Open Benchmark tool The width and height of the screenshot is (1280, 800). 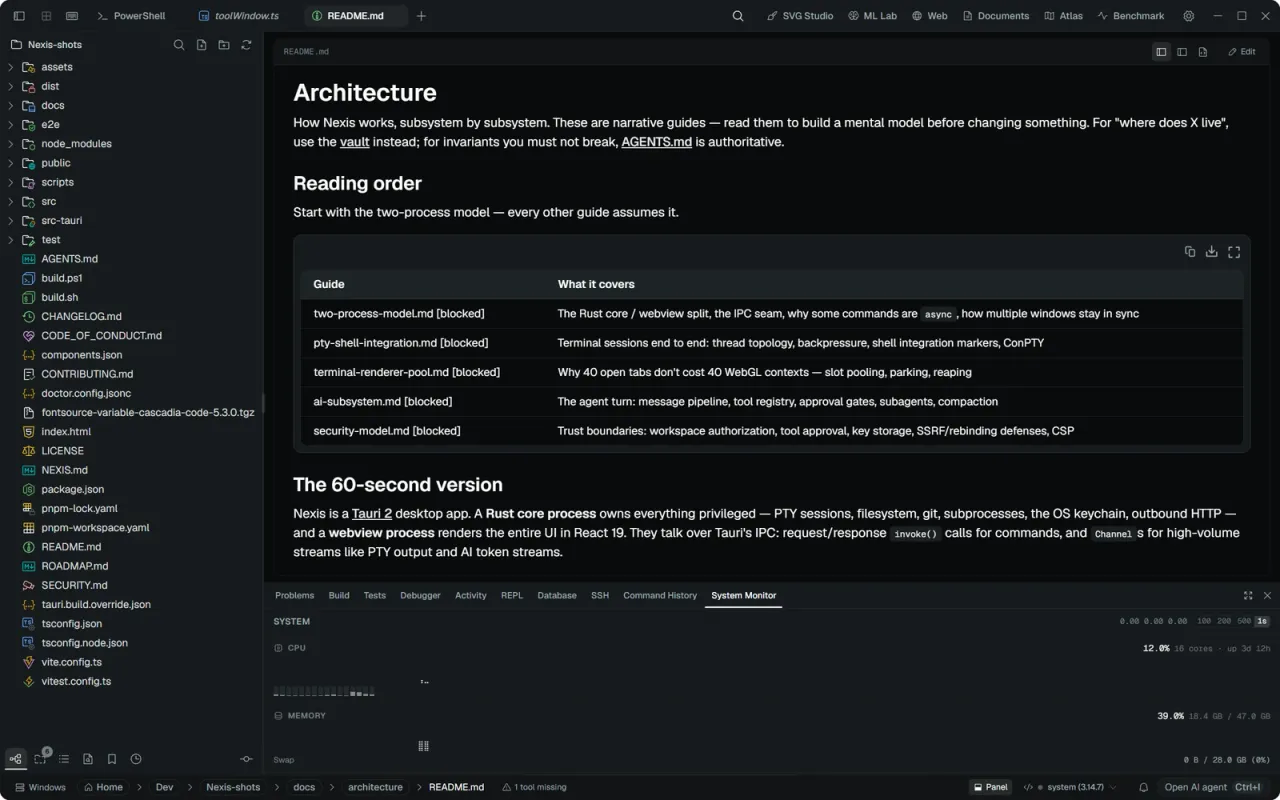(x=1131, y=16)
